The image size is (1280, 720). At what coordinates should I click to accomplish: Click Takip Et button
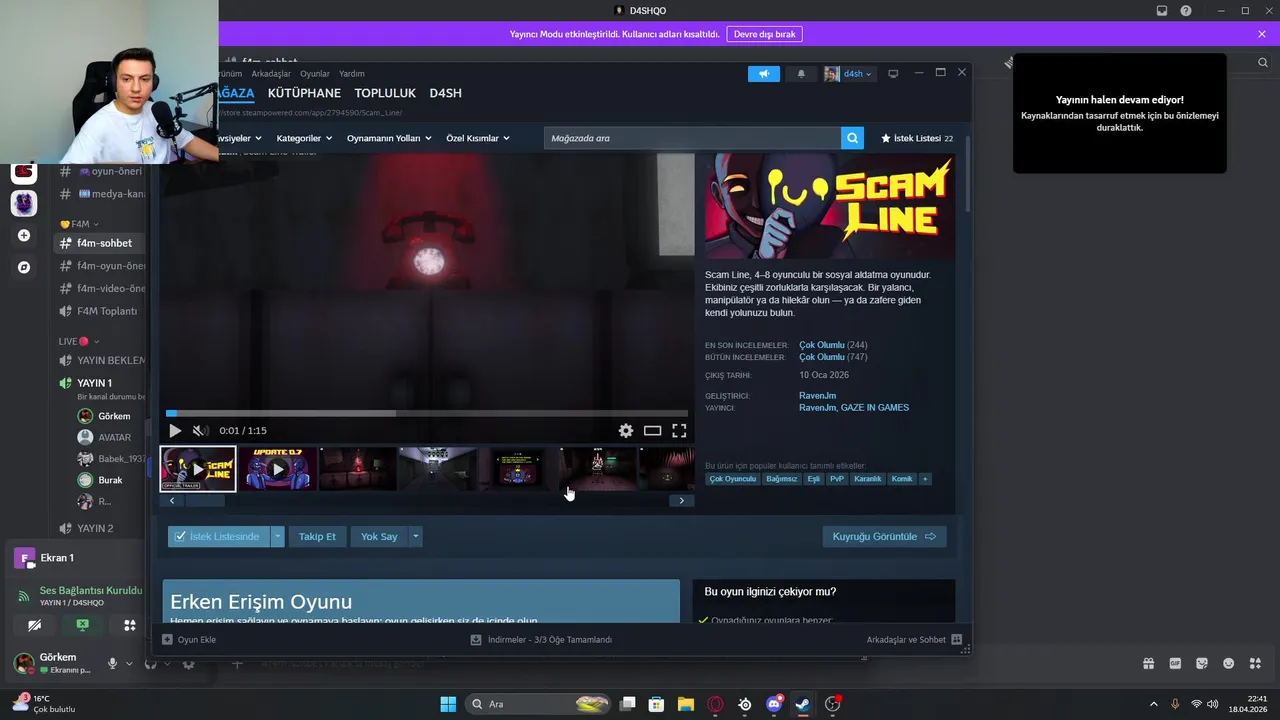[317, 537]
